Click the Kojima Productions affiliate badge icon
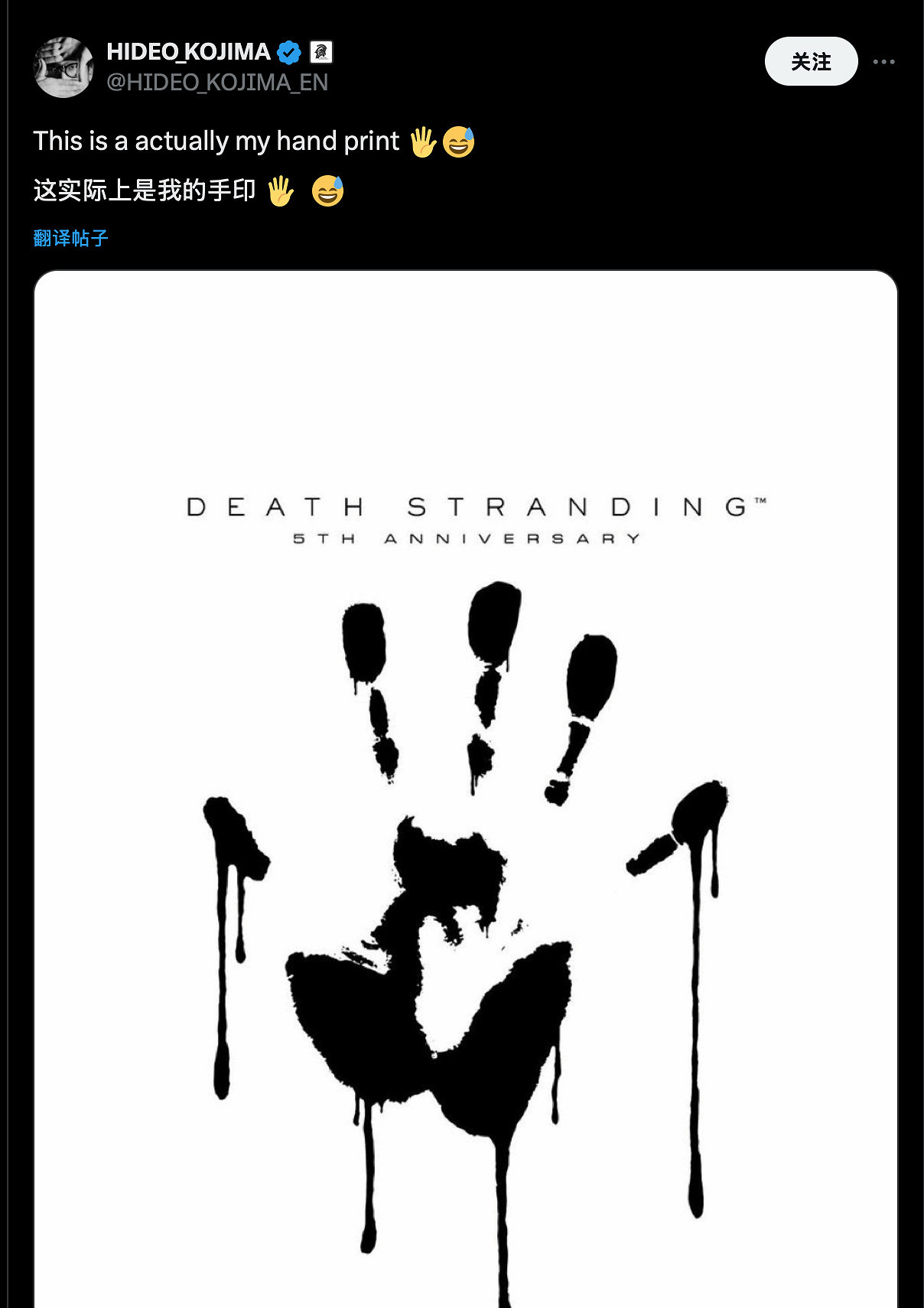This screenshot has height=1308, width=924. (321, 52)
